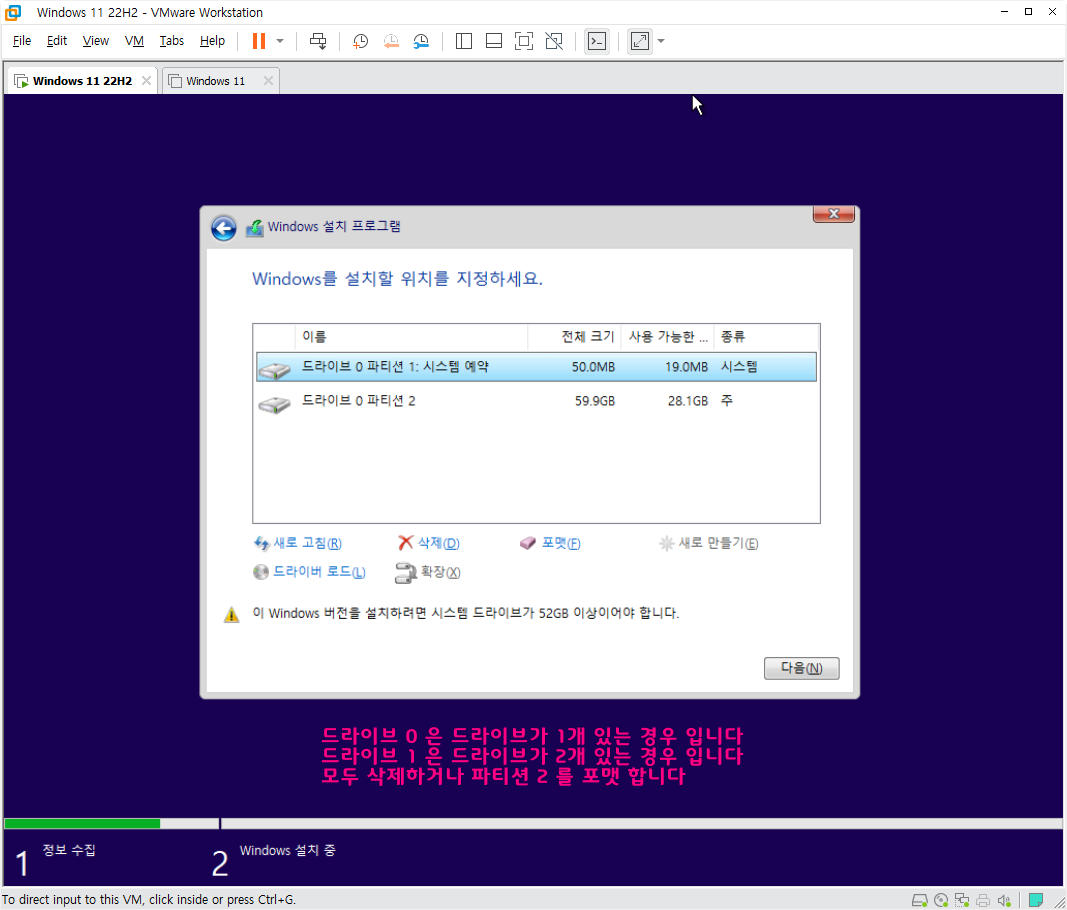Open the Tabs menu
1067x910 pixels.
coord(171,41)
